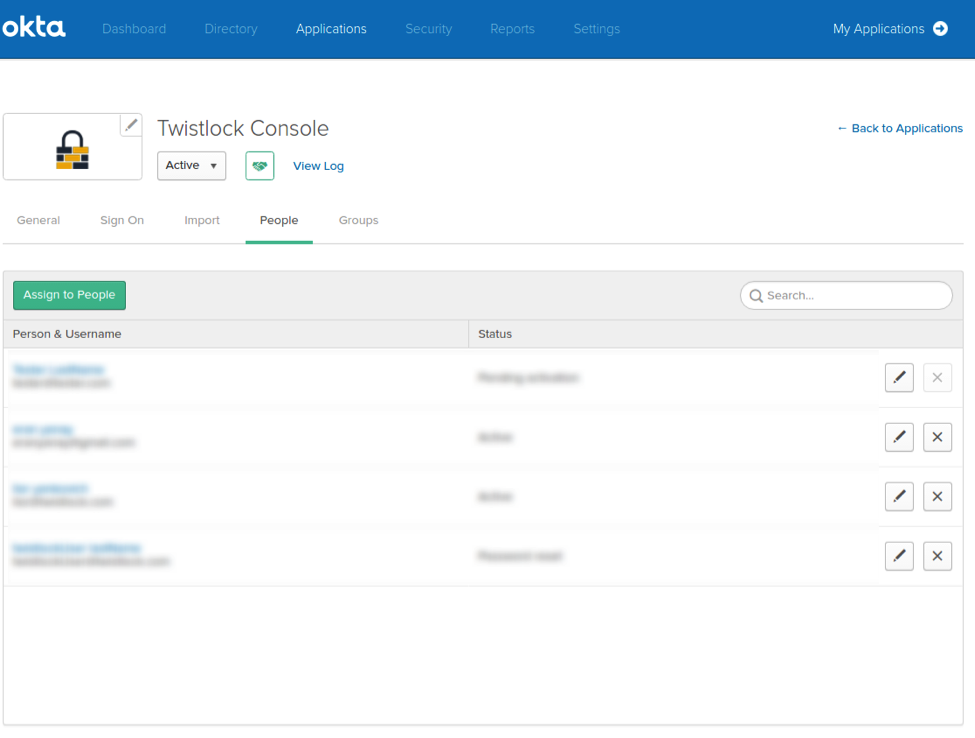
Task: Remove the Pending activation user assignment
Action: coord(937,377)
